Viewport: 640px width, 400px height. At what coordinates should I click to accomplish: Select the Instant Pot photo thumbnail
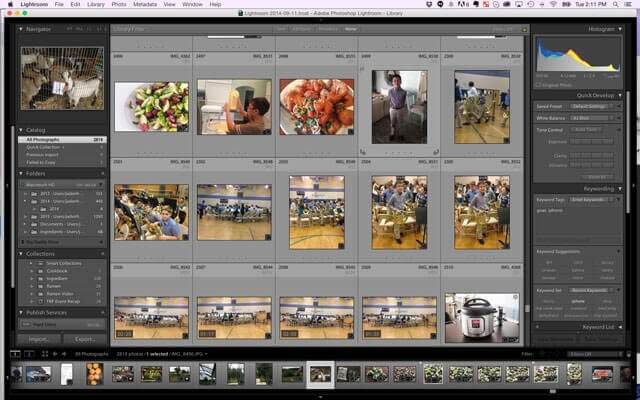click(481, 316)
